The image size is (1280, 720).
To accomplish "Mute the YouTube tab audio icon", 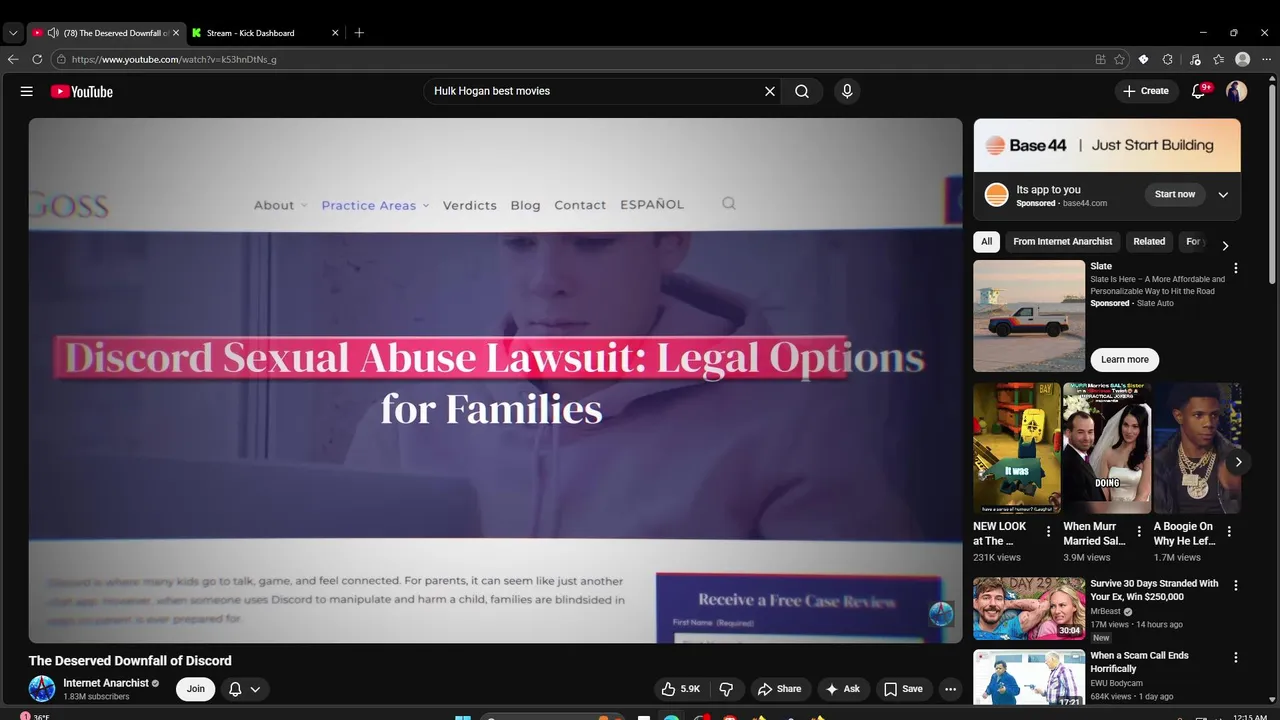I will click(x=53, y=33).
